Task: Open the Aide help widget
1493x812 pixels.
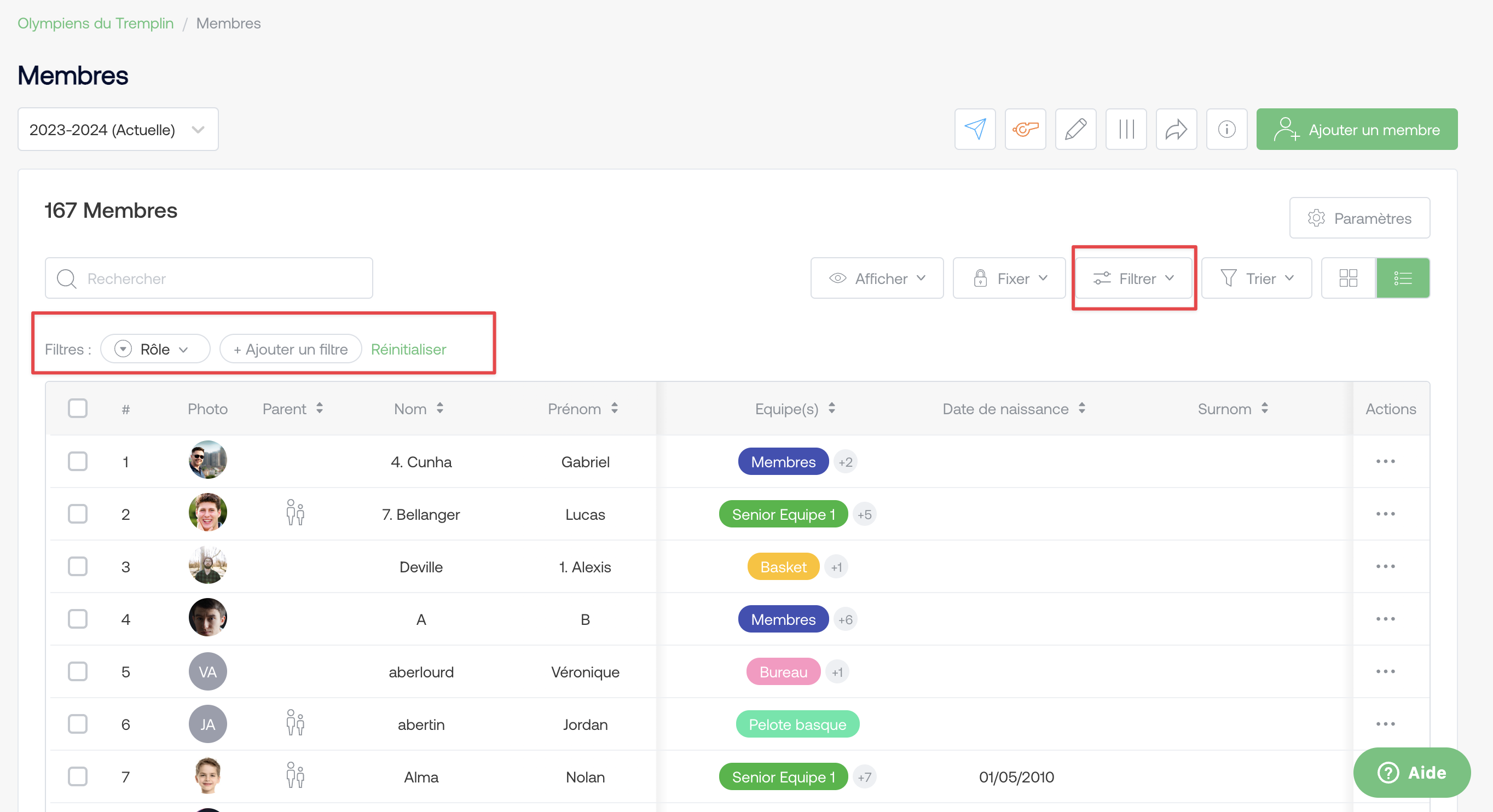Action: point(1411,772)
